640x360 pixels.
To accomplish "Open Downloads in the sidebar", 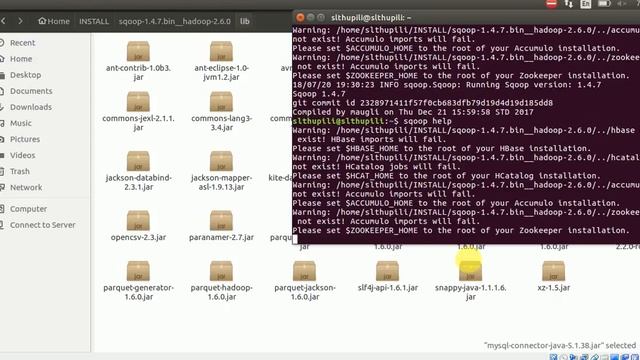I will coord(31,107).
